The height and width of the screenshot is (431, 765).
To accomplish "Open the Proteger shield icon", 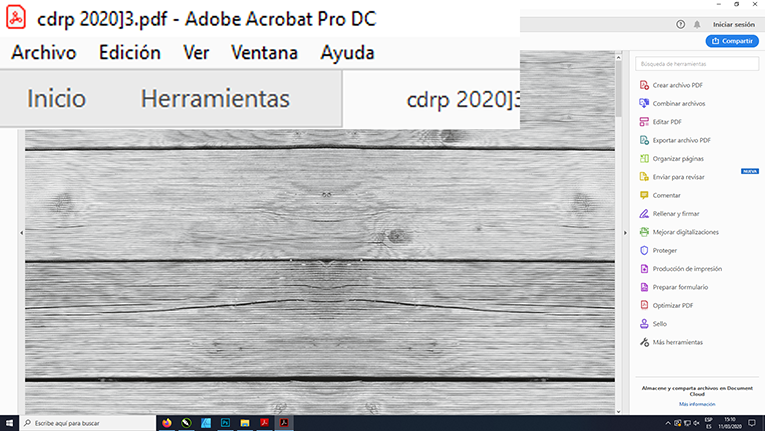I will coord(644,250).
